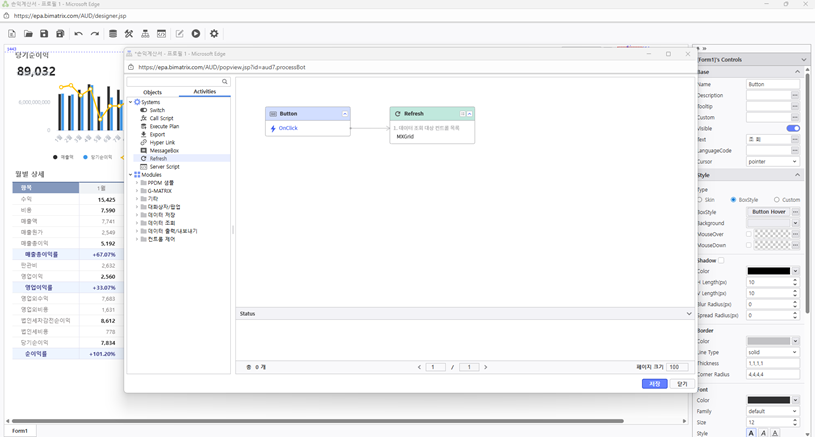Image resolution: width=815 pixels, height=437 pixels.
Task: Click the Corner Radius input field
Action: click(x=772, y=374)
